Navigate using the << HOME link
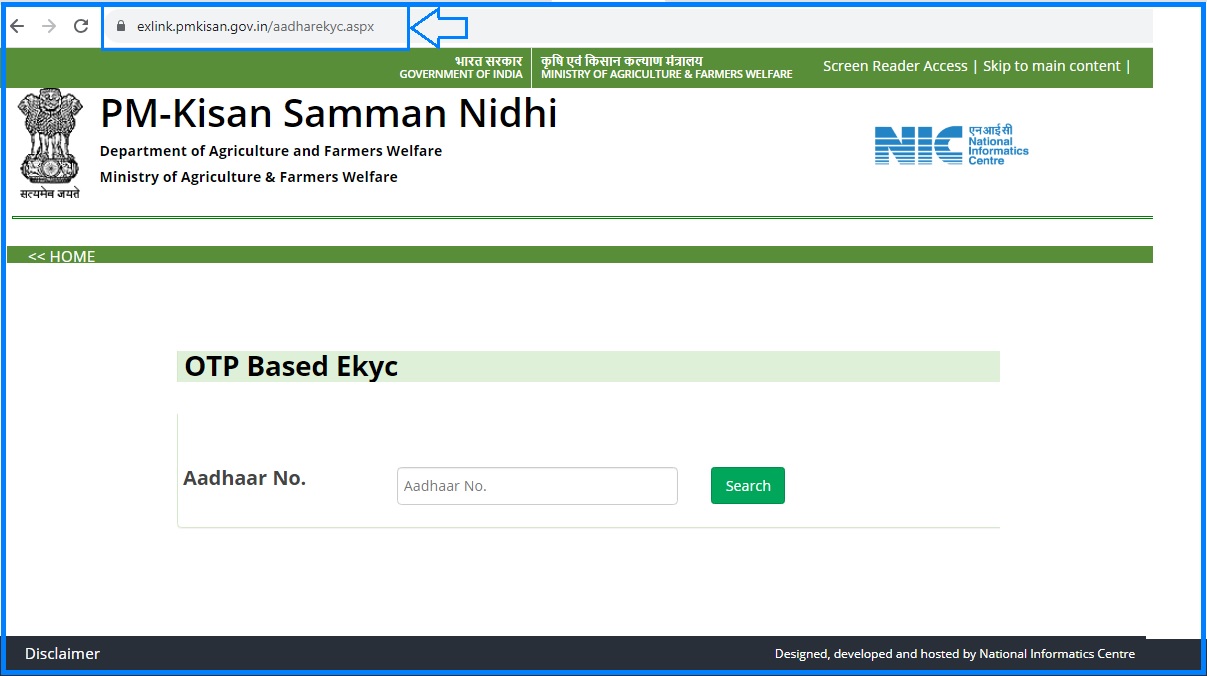The width and height of the screenshot is (1207, 676). tap(62, 256)
